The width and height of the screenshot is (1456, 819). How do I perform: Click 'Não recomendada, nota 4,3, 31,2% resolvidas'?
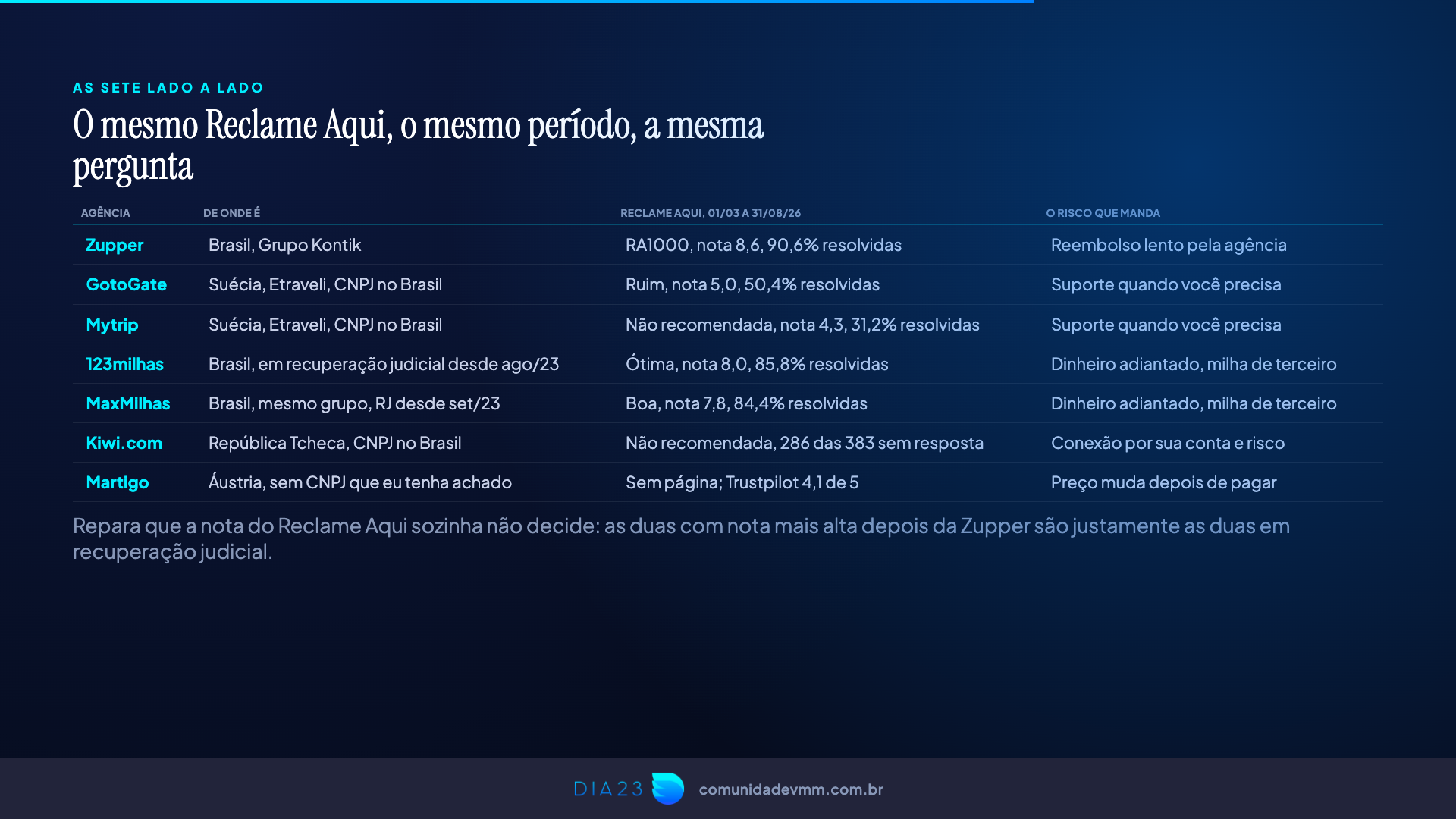802,325
